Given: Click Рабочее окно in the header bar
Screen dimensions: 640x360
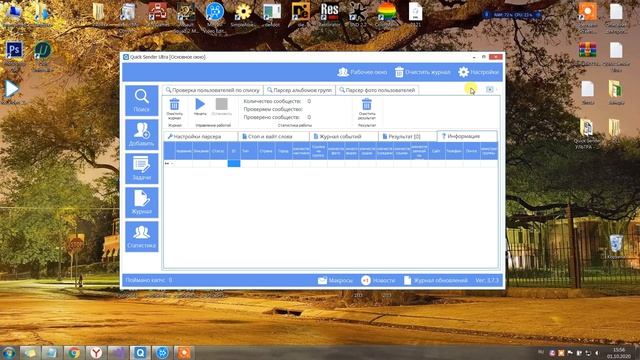Looking at the screenshot, I should pyautogui.click(x=362, y=72).
